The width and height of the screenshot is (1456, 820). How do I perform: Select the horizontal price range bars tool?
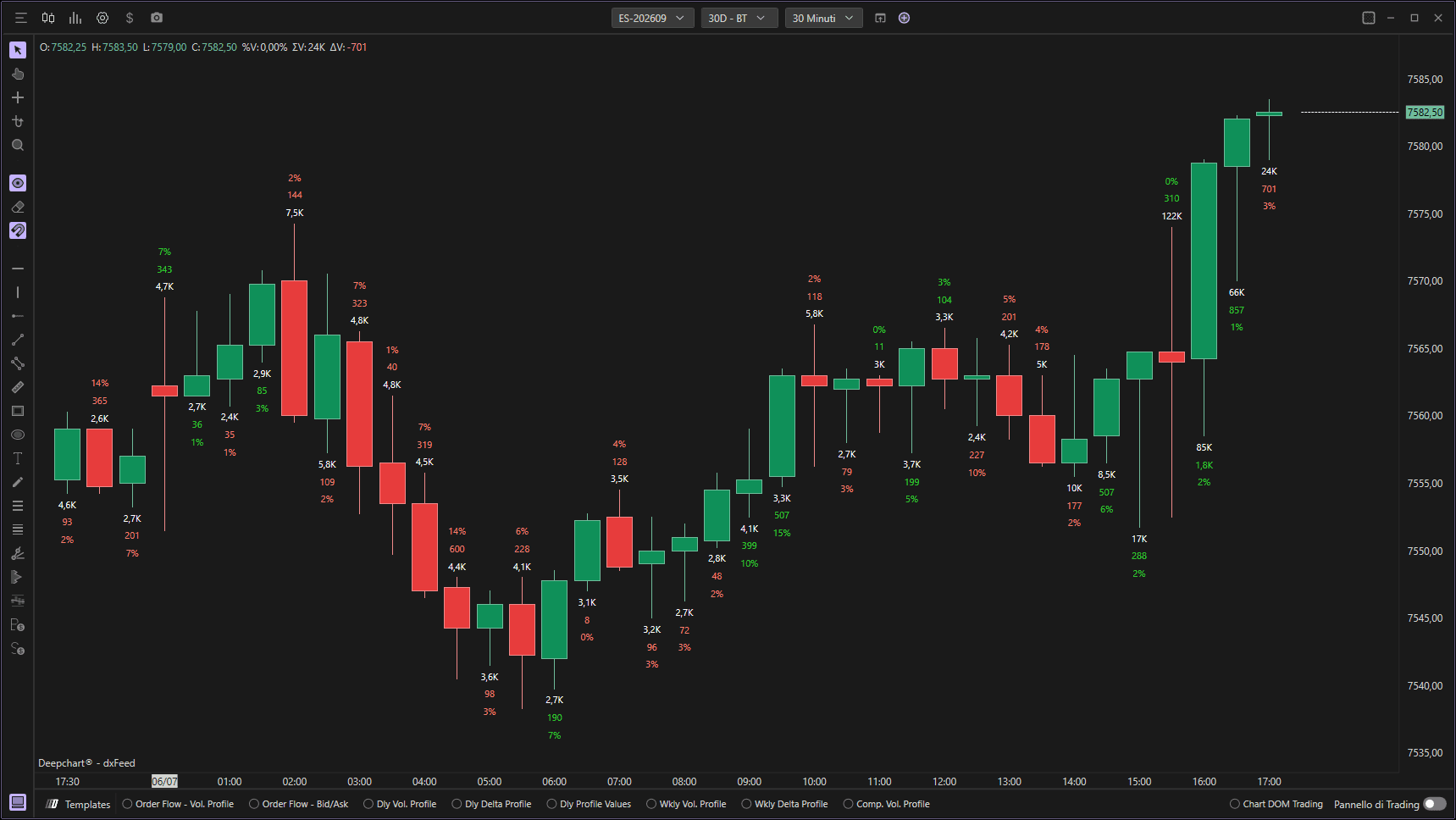pyautogui.click(x=18, y=601)
